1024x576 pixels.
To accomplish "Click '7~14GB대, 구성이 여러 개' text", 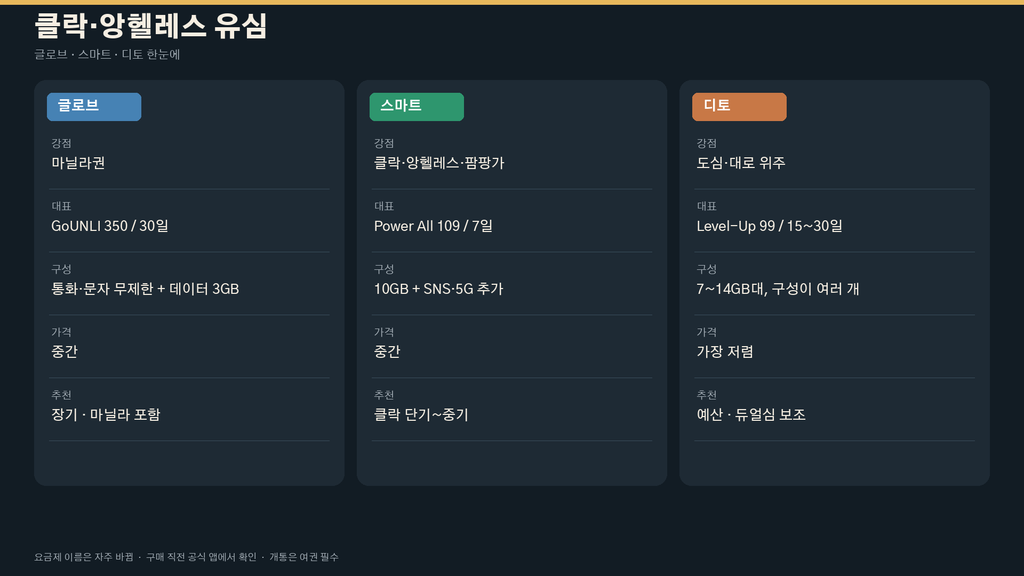I will [778, 289].
